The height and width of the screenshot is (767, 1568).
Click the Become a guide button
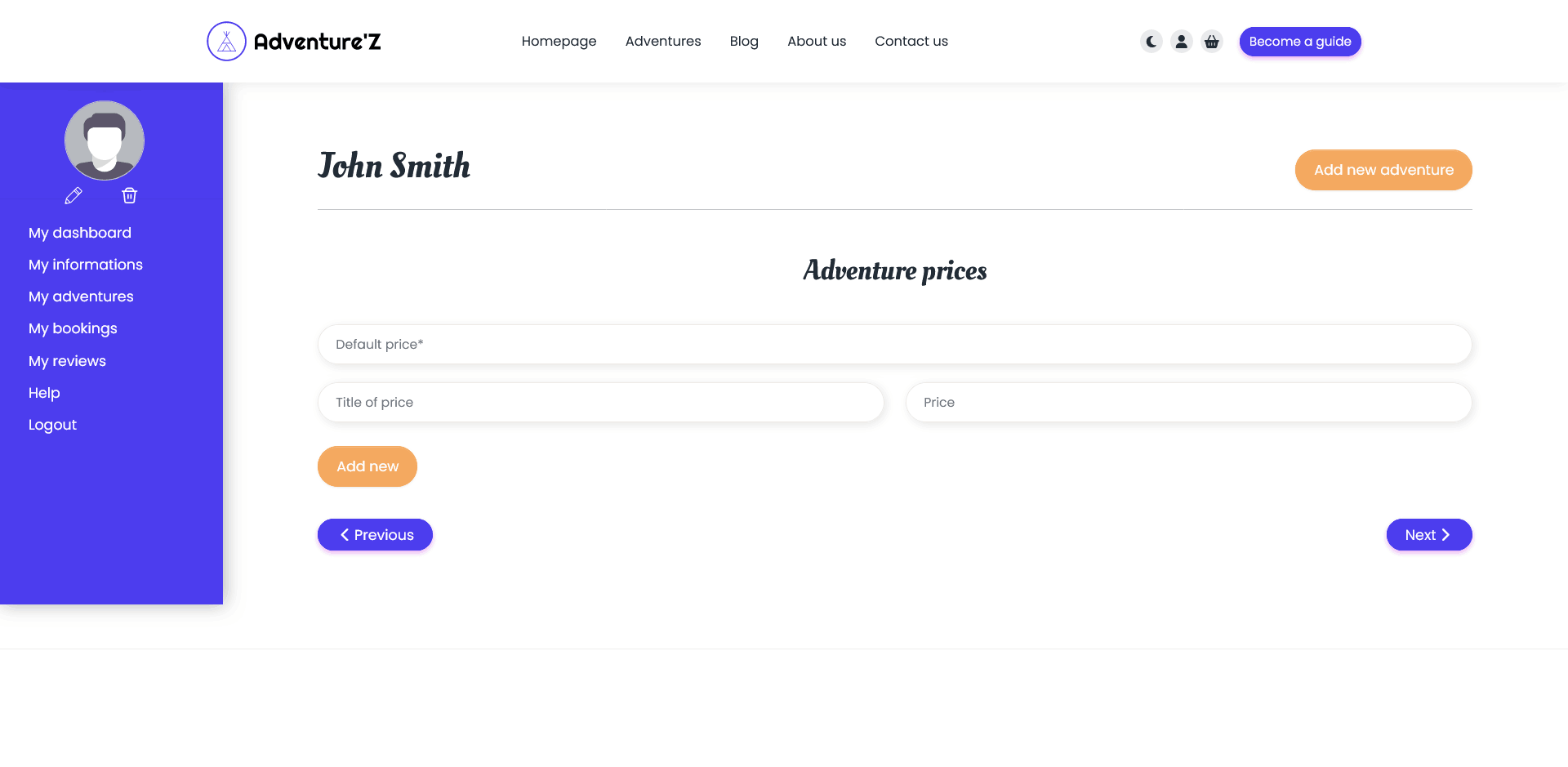[x=1300, y=42]
